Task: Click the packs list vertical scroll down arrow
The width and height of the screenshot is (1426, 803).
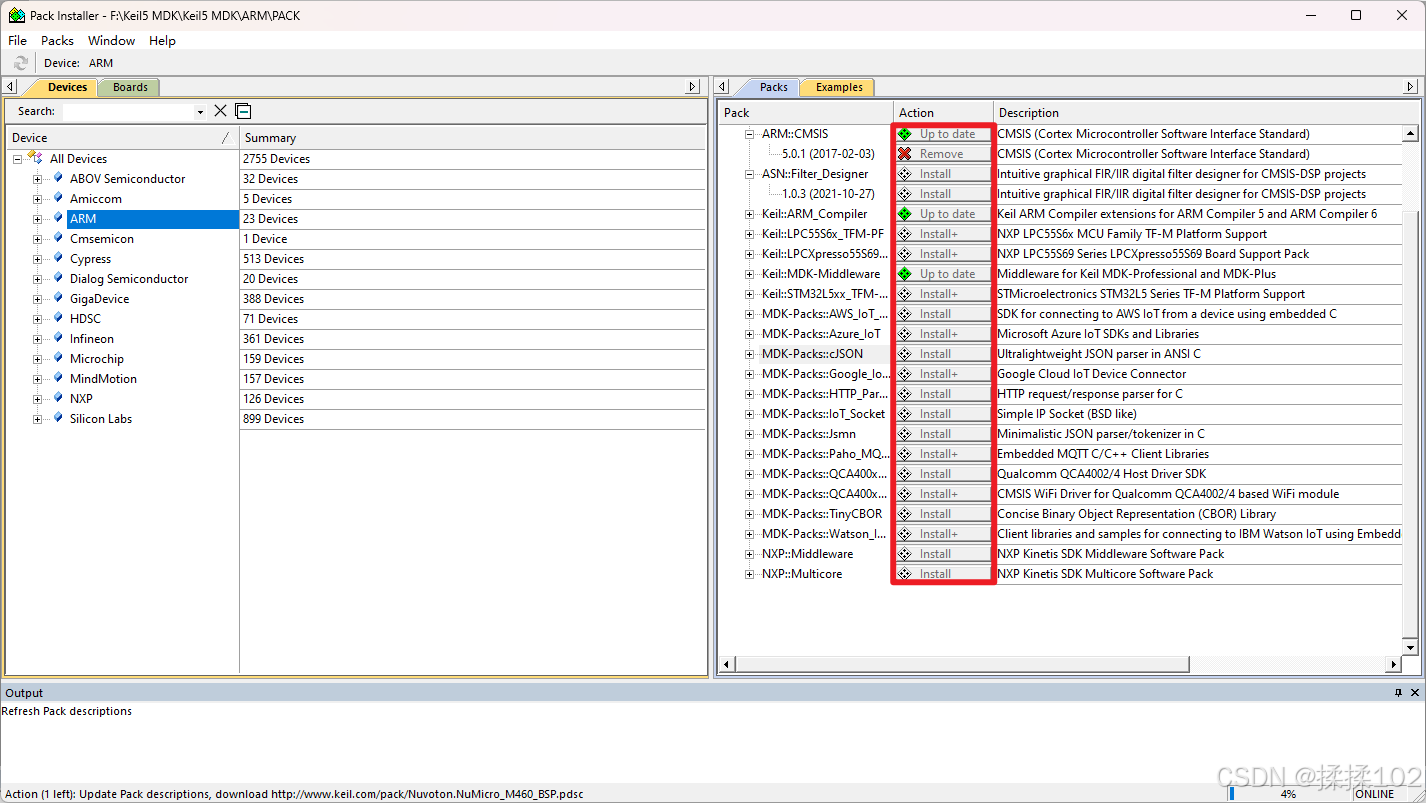Action: pos(1411,648)
